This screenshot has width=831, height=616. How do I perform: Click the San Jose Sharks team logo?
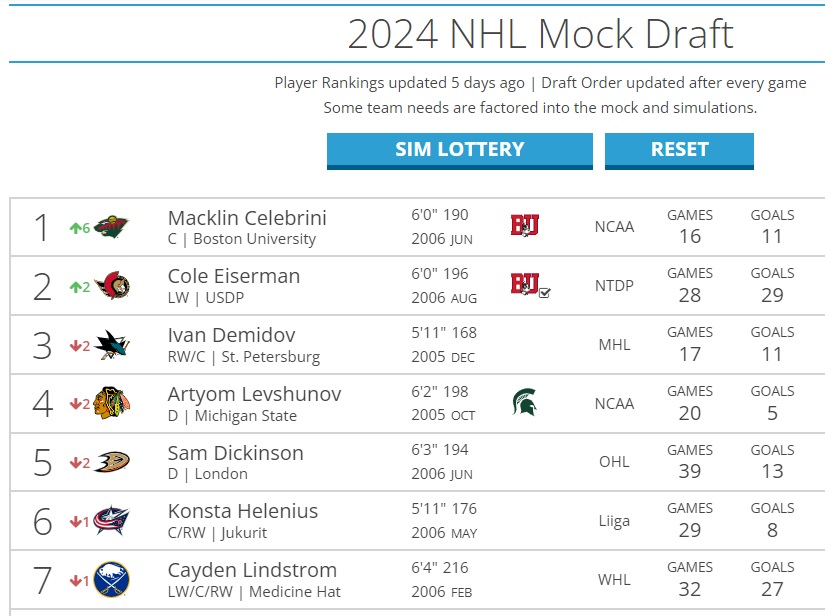coord(112,345)
